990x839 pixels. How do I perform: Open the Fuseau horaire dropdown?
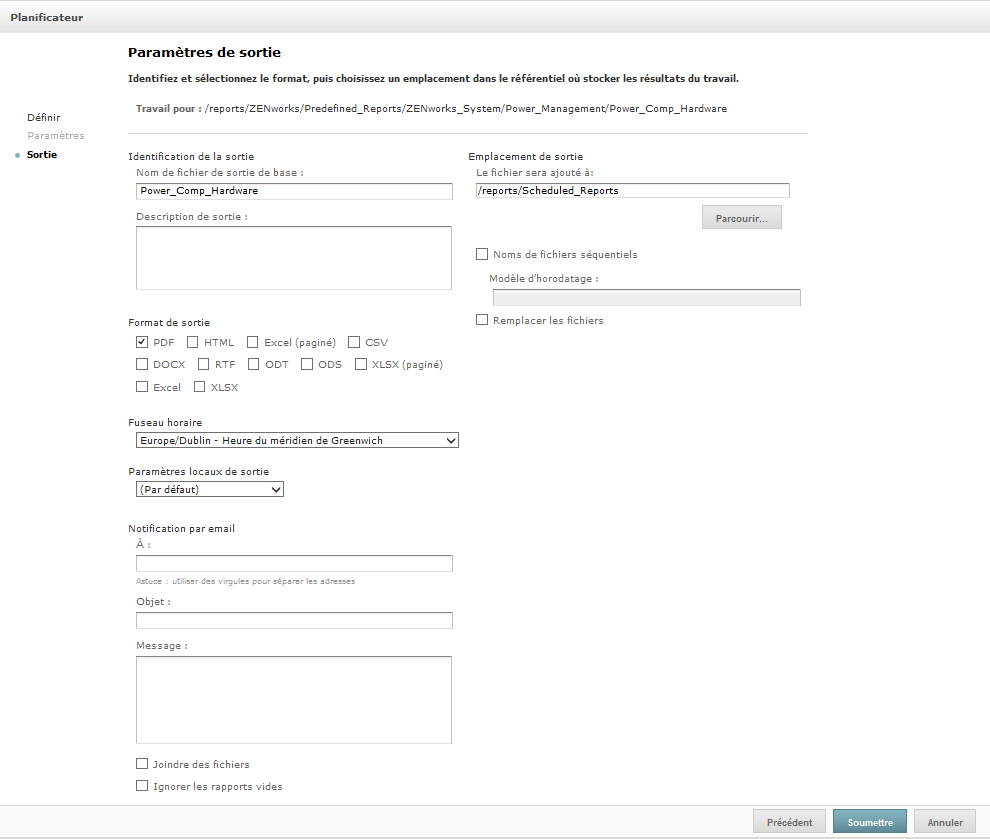click(x=297, y=440)
